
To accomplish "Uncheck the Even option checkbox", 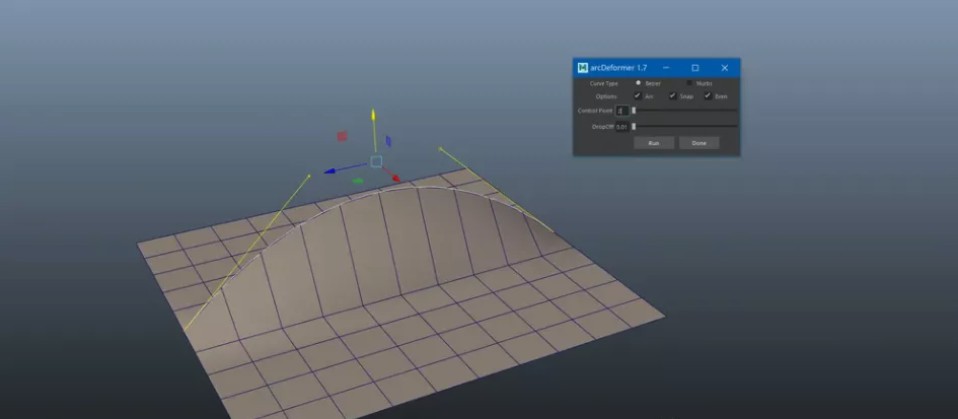I will [708, 96].
